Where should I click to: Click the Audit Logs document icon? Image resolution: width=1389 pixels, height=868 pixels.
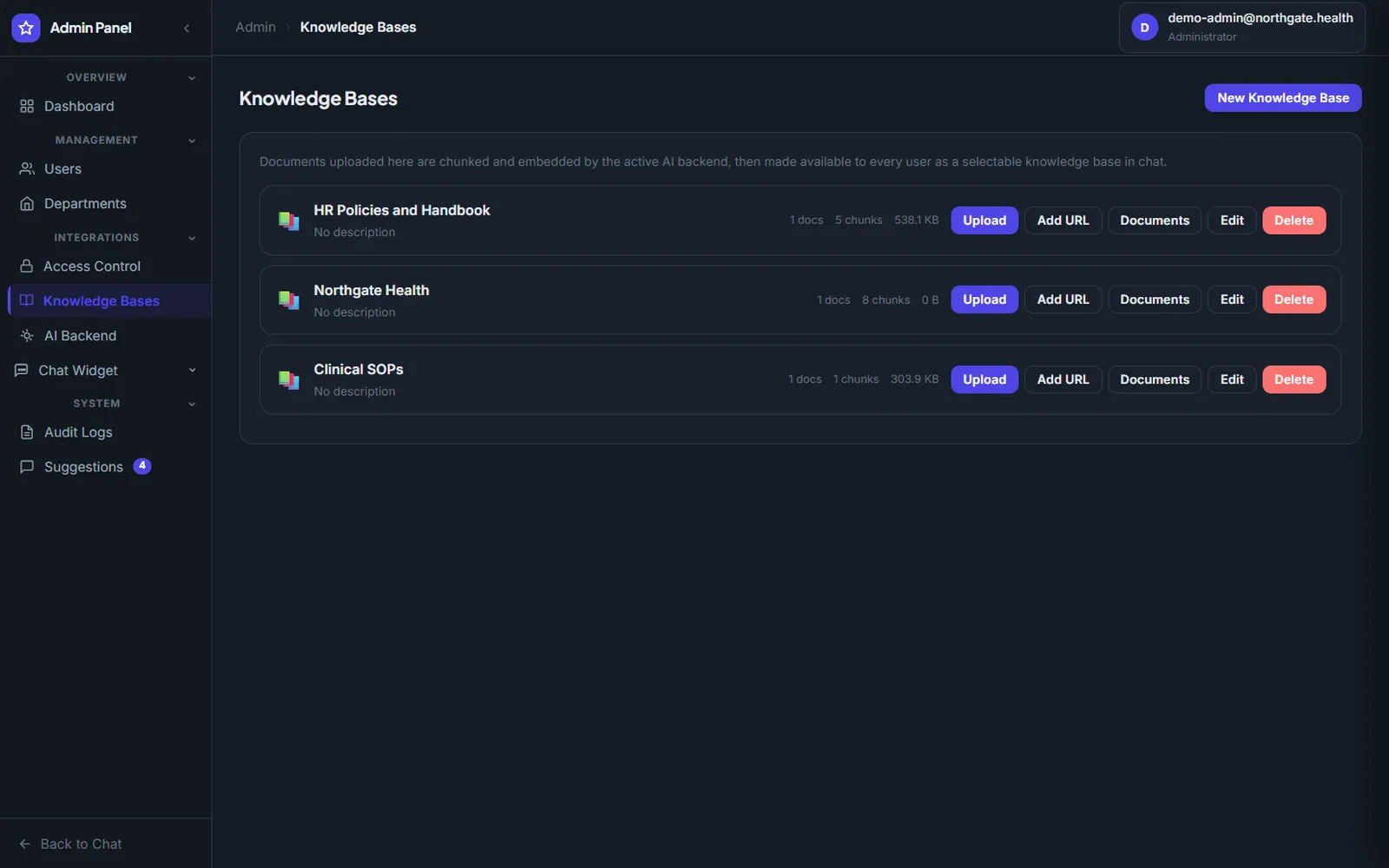(27, 432)
